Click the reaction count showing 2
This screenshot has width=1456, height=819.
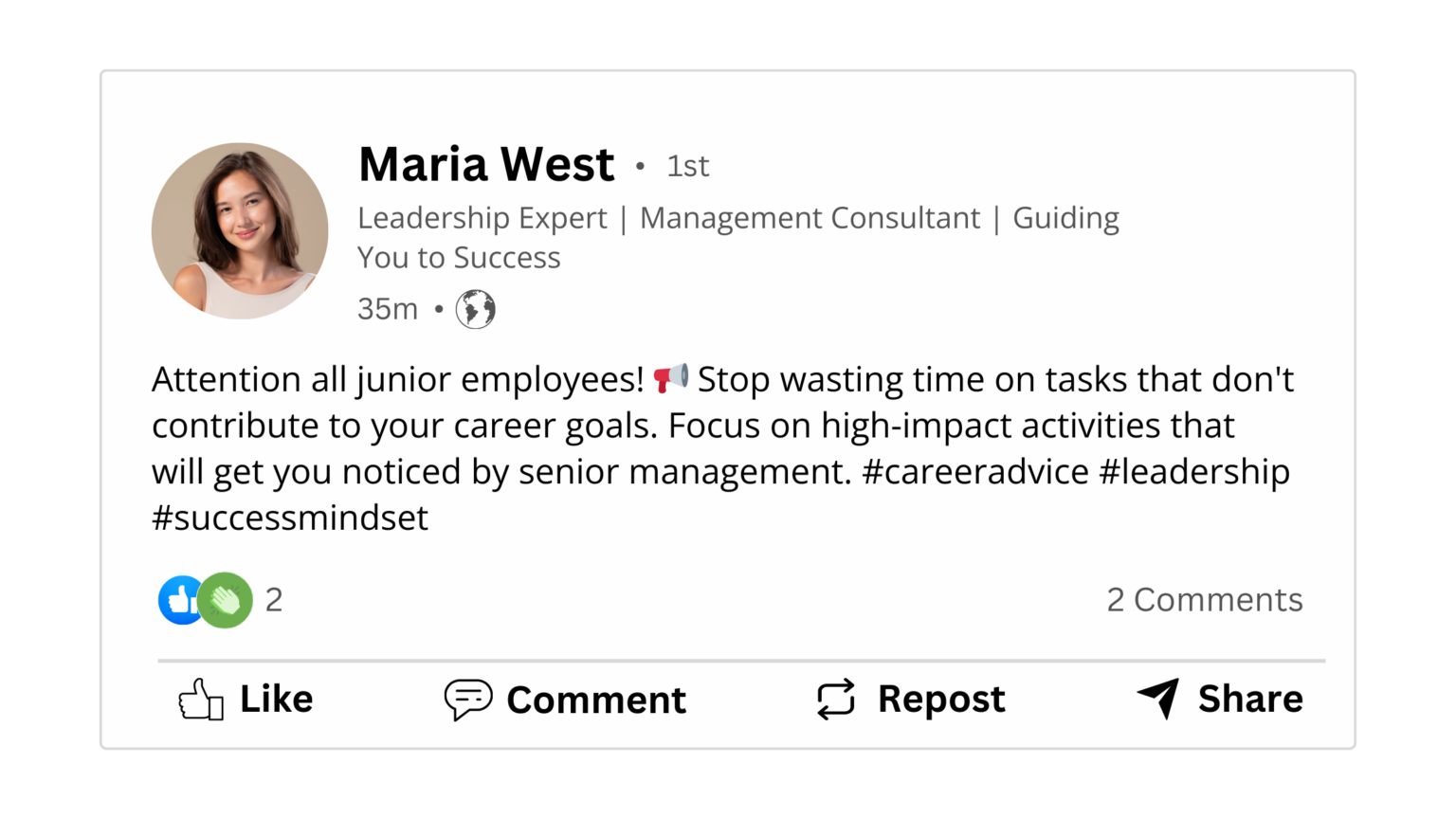[274, 599]
